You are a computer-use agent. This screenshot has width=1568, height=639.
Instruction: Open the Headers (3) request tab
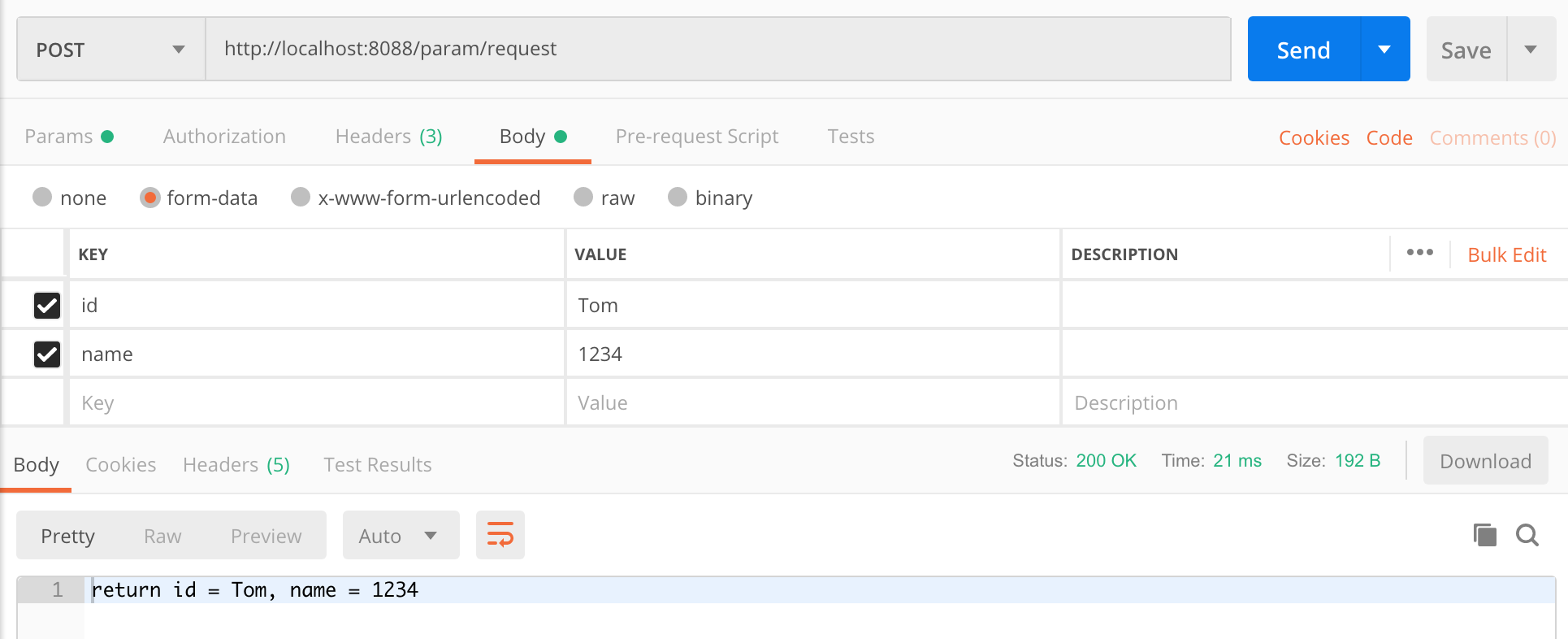388,137
